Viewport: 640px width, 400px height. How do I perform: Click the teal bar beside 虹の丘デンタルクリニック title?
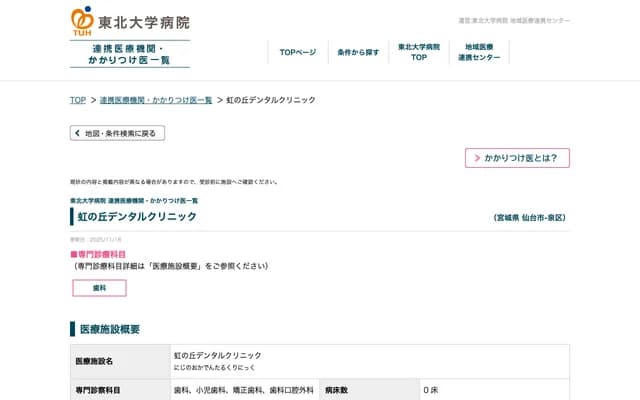[72, 217]
